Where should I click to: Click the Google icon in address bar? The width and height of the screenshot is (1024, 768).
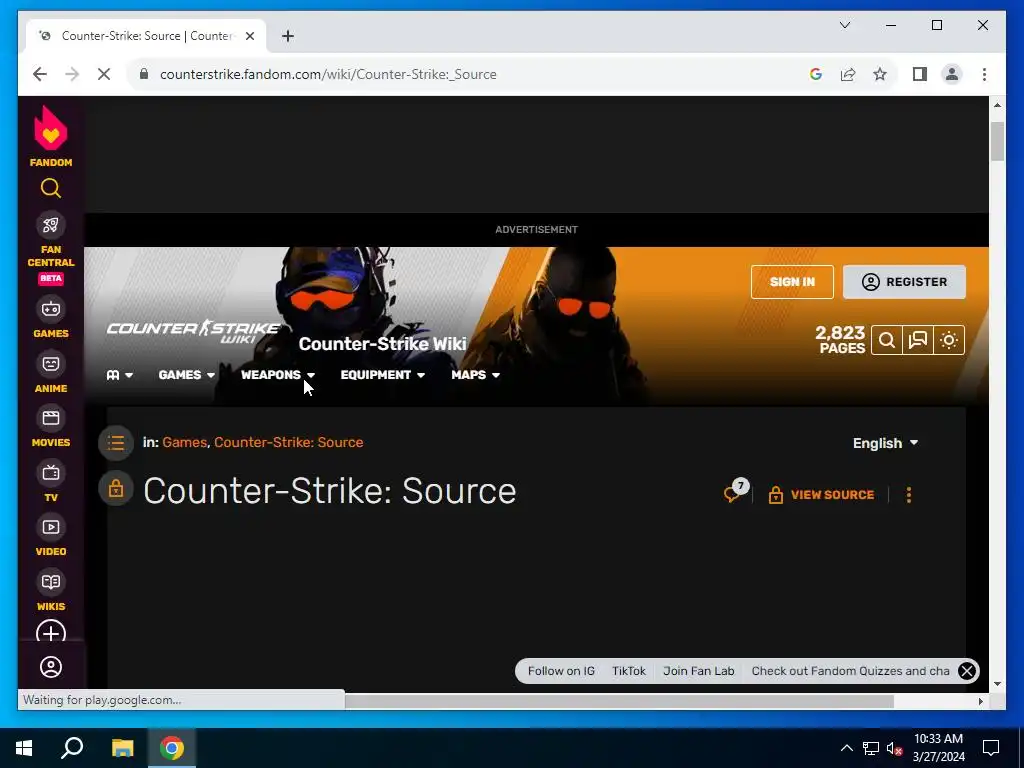816,74
